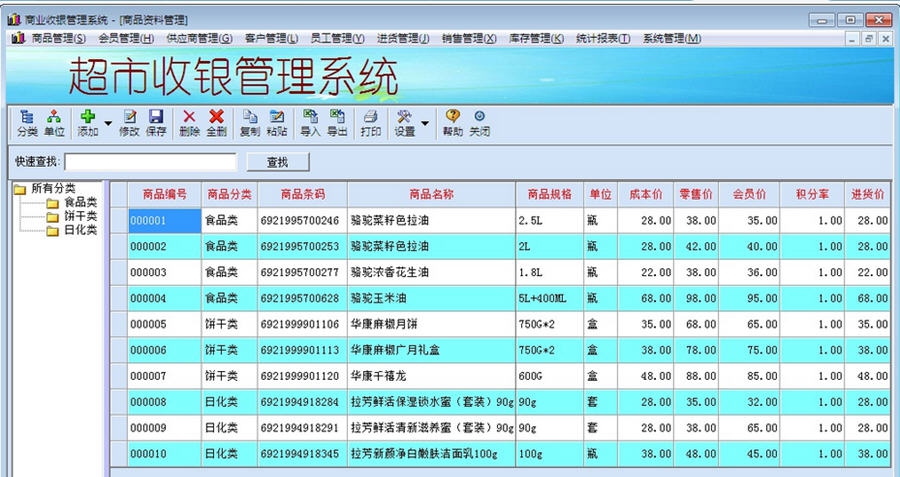Click the row selector for row 000006

tap(119, 350)
